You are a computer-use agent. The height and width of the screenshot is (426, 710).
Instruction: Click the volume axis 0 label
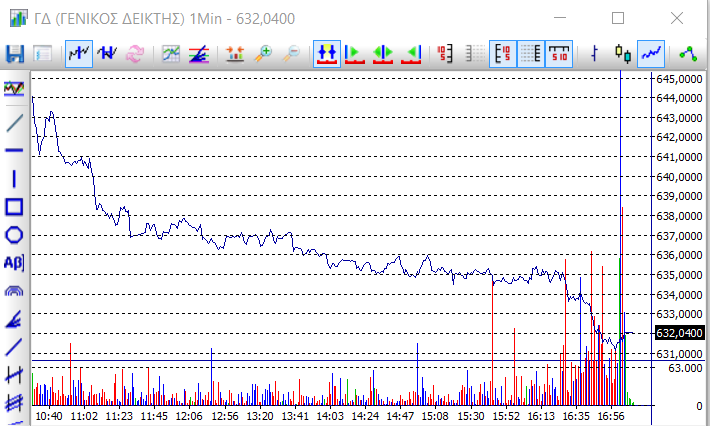(x=699, y=406)
